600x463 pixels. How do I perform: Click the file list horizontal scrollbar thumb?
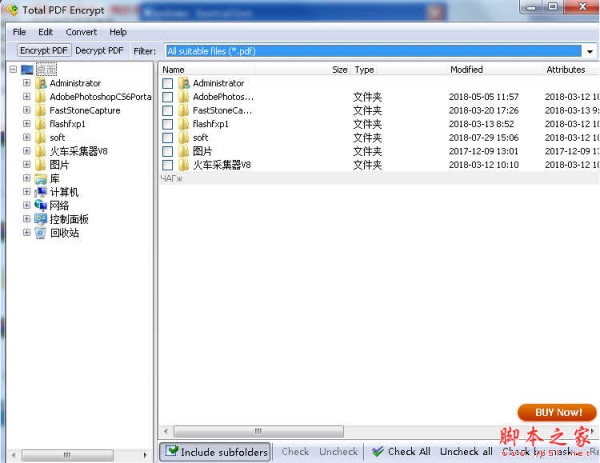[259, 431]
